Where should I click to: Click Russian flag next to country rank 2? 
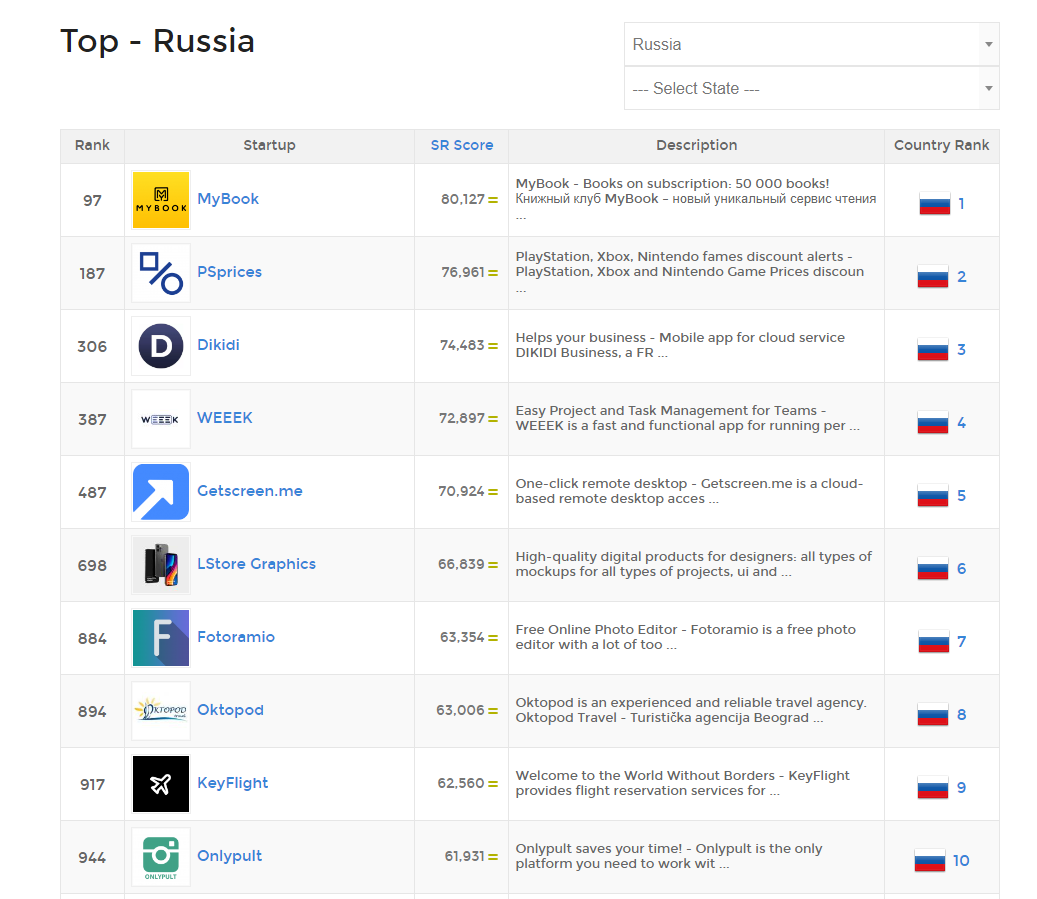point(933,277)
